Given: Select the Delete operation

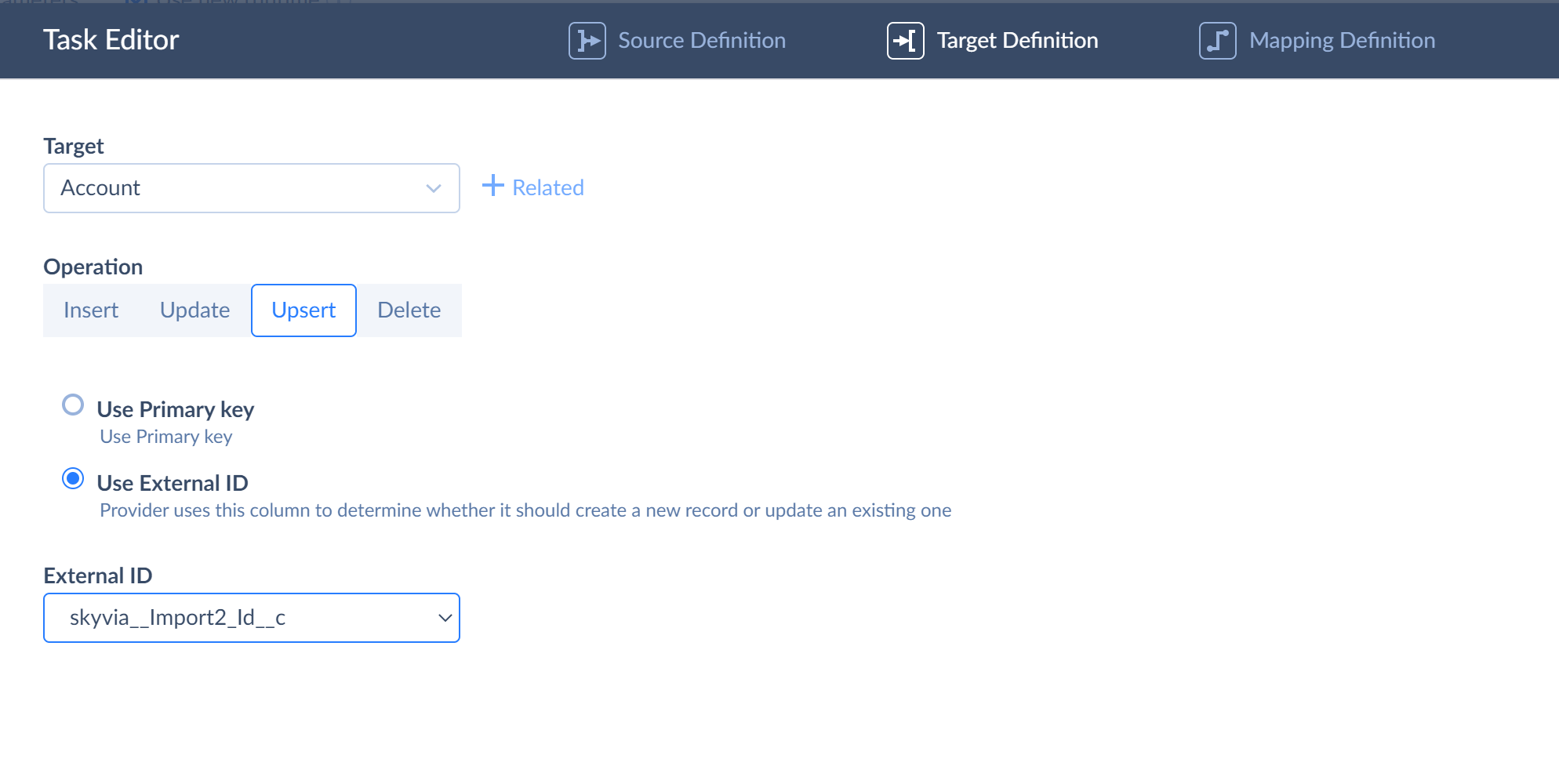Looking at the screenshot, I should tap(409, 310).
